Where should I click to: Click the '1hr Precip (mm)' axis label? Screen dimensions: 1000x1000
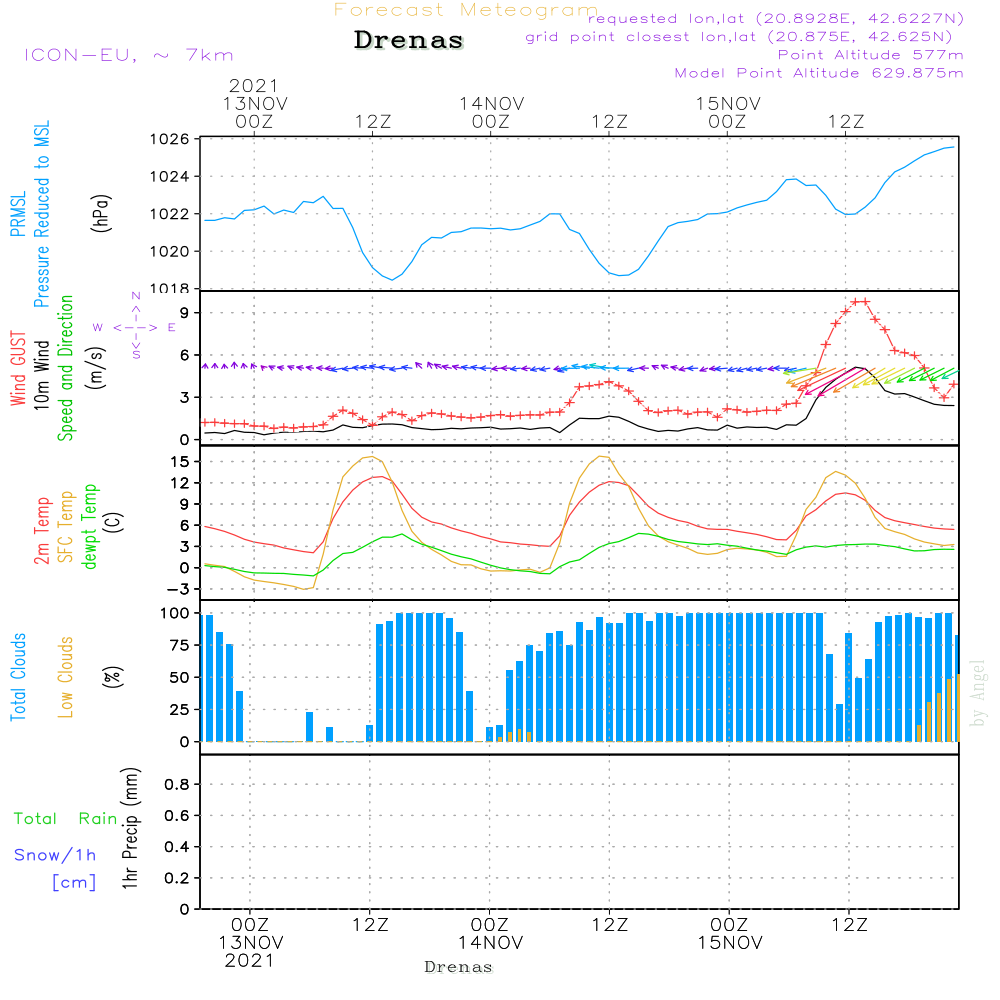point(130,829)
